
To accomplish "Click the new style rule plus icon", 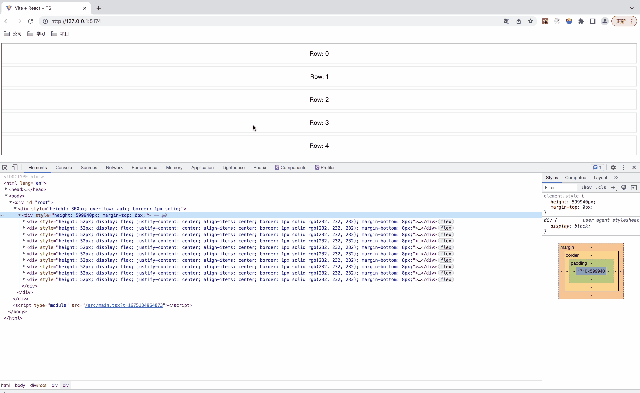I will [x=613, y=187].
